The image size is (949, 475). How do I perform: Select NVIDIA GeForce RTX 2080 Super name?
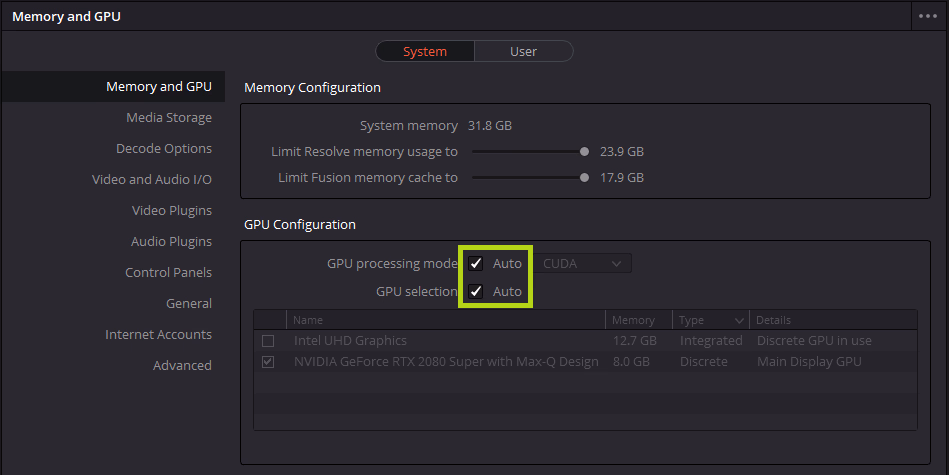pyautogui.click(x=446, y=361)
